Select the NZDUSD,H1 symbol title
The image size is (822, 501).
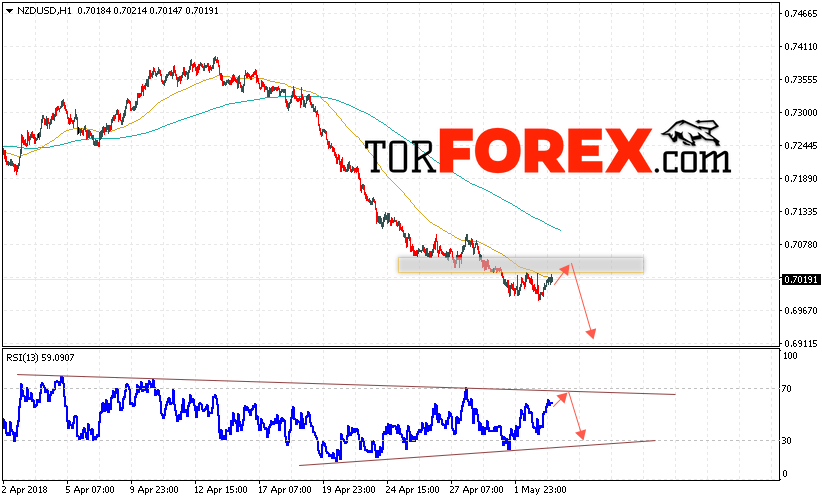44,10
